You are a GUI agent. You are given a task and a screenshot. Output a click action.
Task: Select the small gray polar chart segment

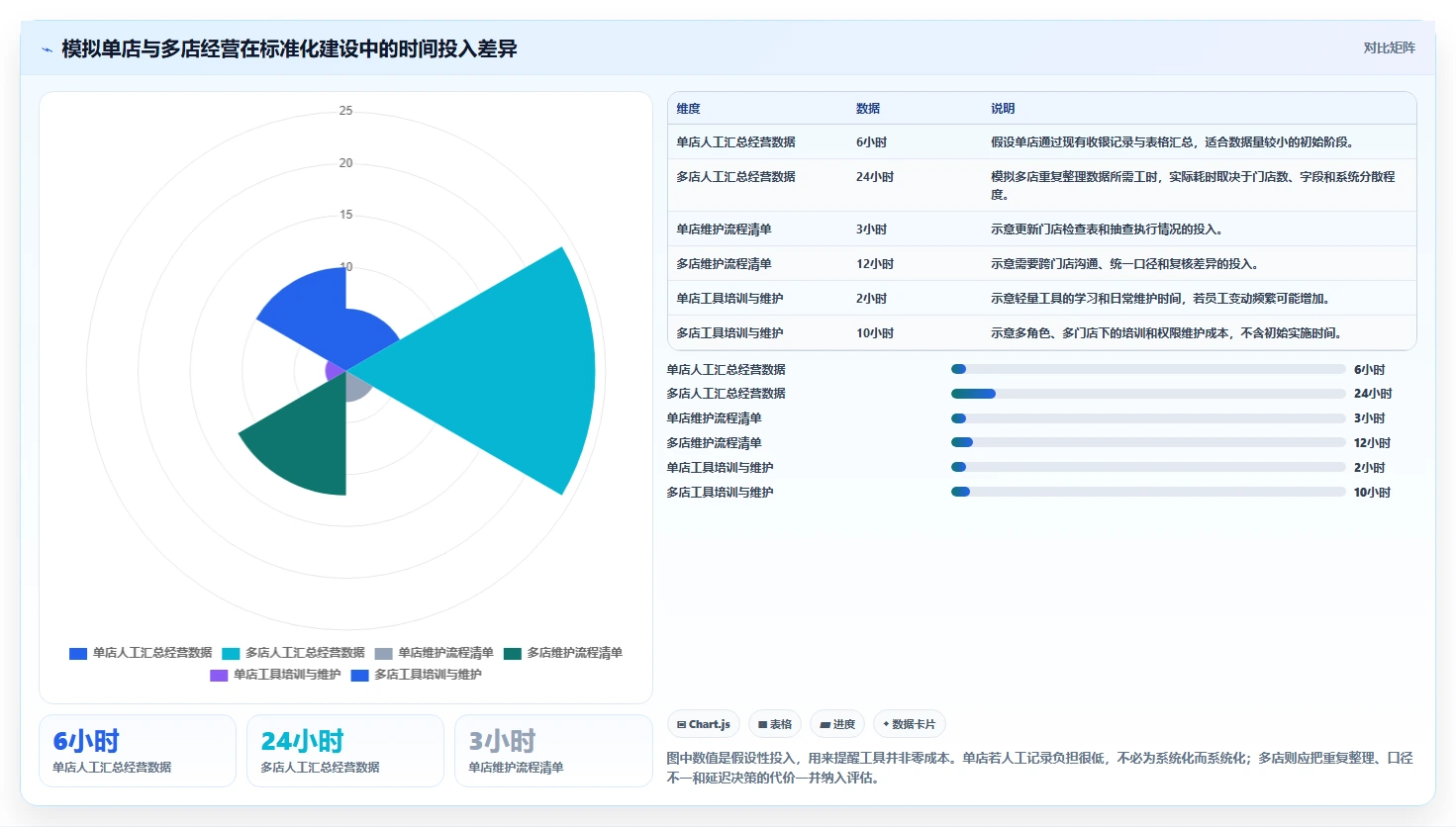click(x=356, y=387)
